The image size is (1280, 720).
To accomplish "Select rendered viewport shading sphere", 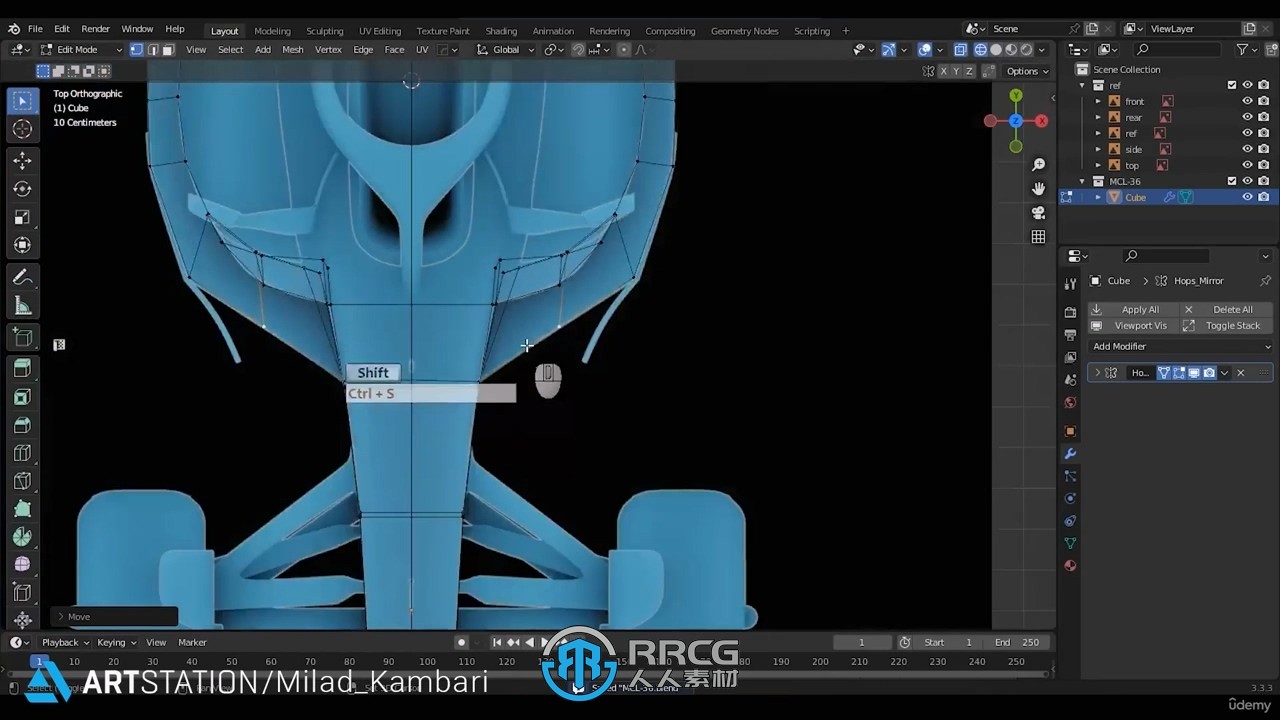I will click(1026, 49).
